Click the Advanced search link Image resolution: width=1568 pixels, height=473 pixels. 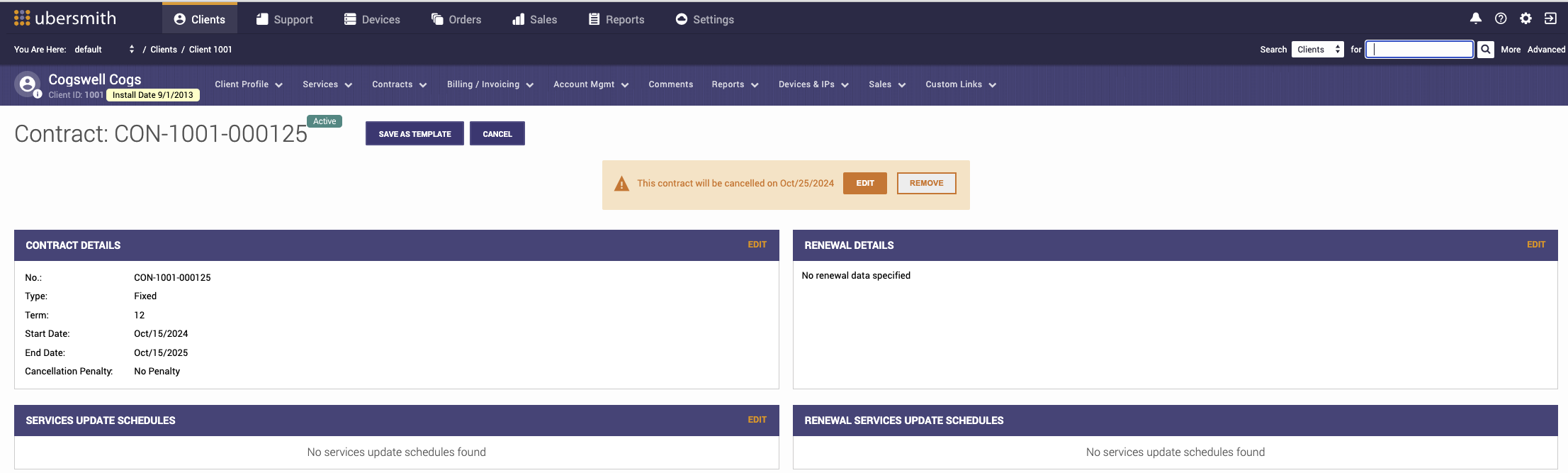(1546, 50)
